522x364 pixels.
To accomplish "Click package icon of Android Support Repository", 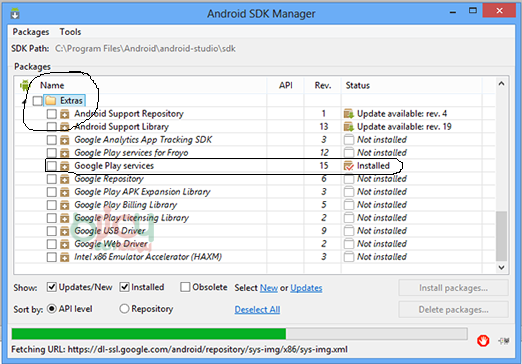I will tap(65, 114).
